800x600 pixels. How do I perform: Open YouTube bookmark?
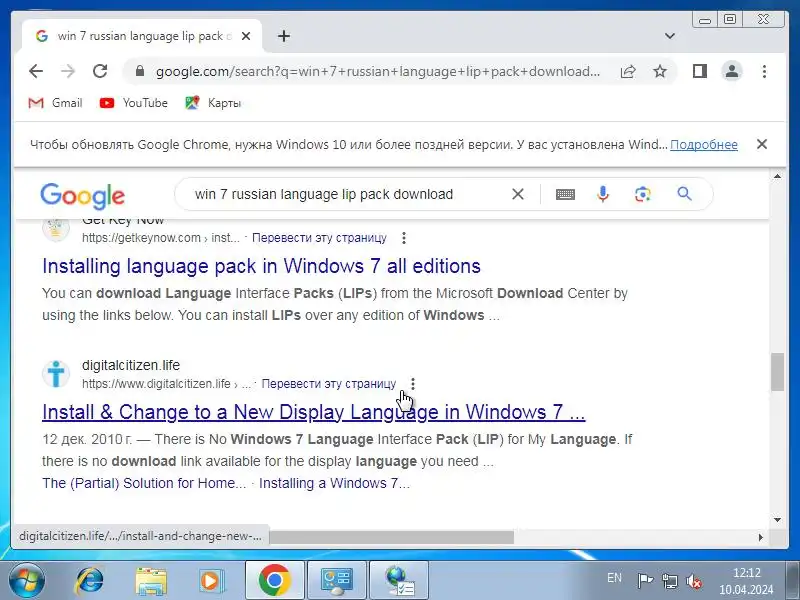coord(134,103)
